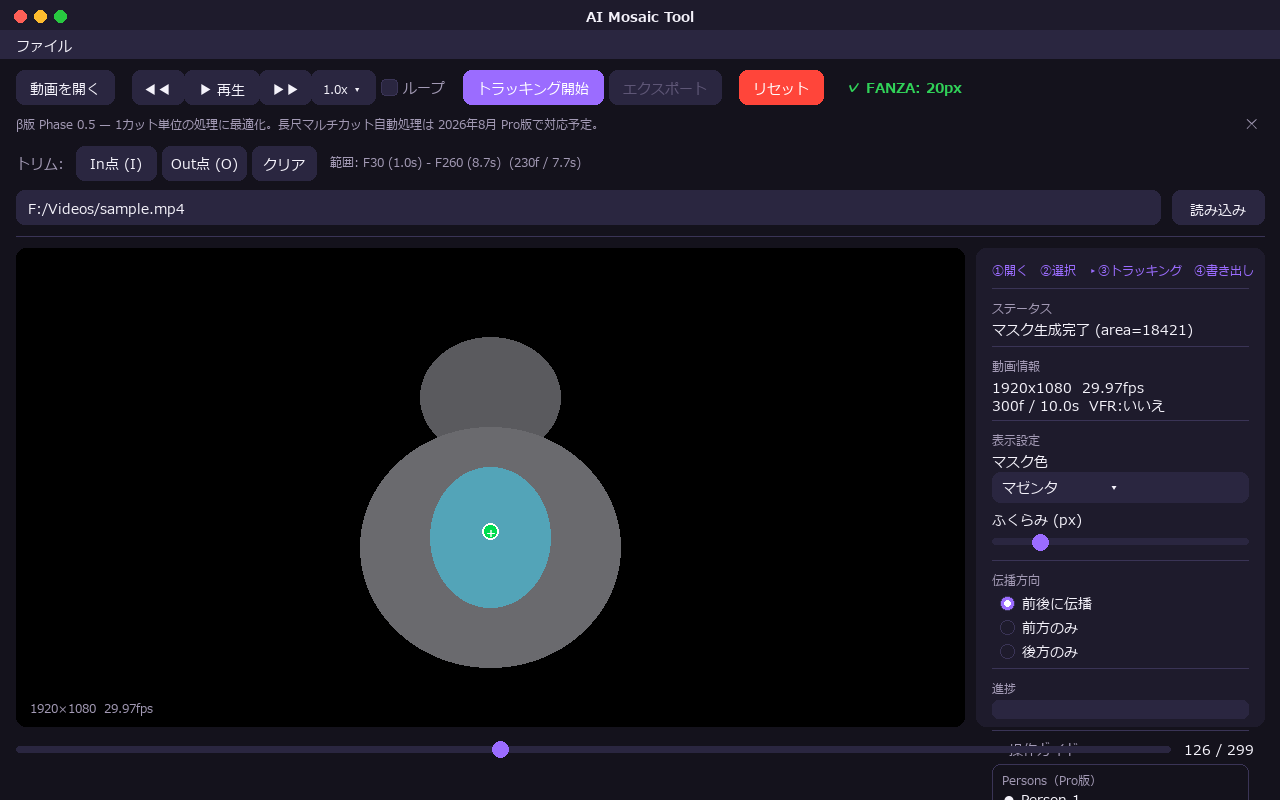Click the 1920x1080 29.97fps info in side panel

1068,388
